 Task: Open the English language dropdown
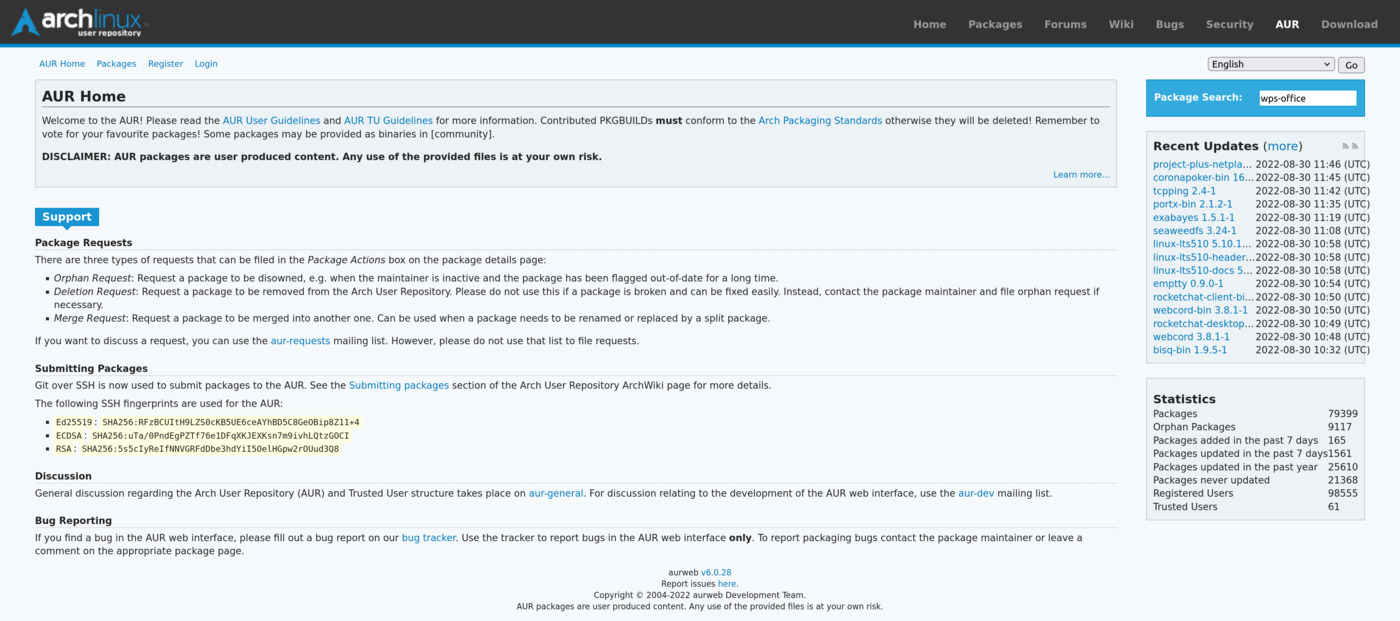1270,64
